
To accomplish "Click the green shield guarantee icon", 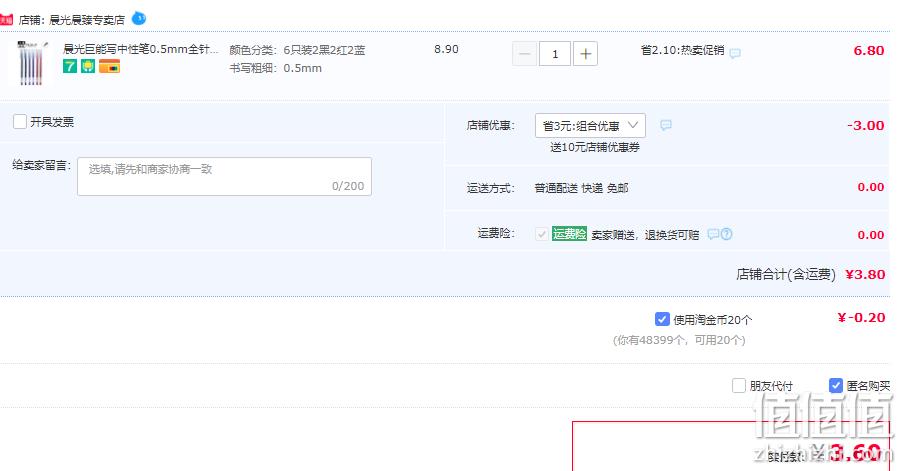I will (x=88, y=66).
